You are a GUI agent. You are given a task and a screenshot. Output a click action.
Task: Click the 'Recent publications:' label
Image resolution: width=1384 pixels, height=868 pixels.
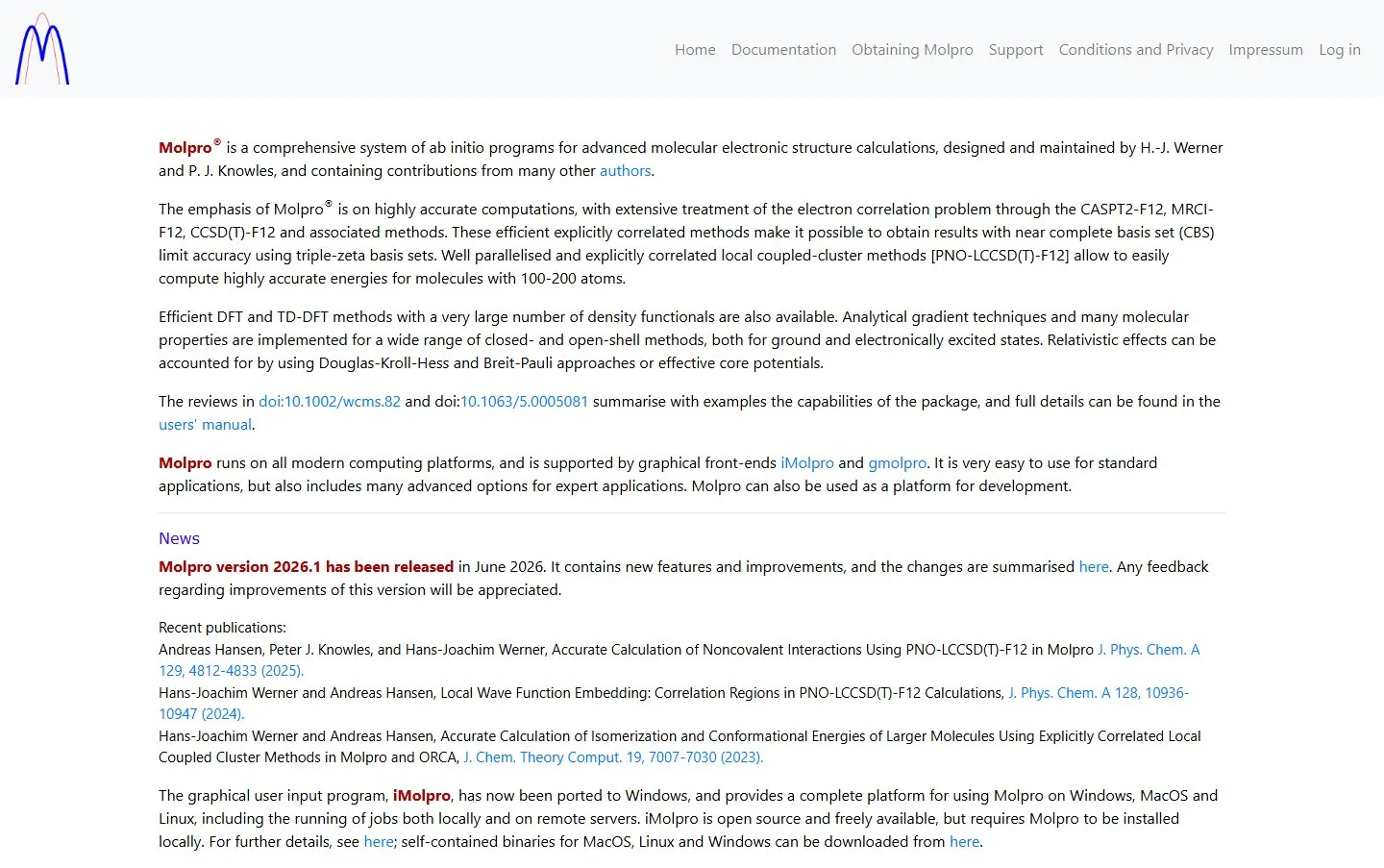[x=222, y=628]
